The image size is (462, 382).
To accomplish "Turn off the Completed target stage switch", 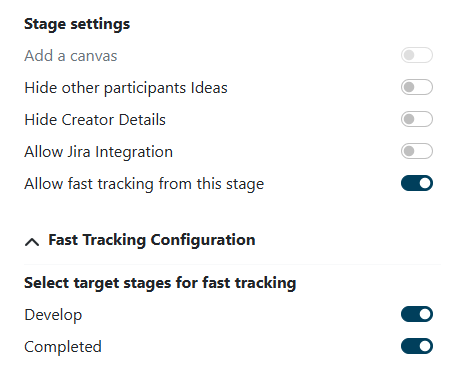I will [417, 346].
